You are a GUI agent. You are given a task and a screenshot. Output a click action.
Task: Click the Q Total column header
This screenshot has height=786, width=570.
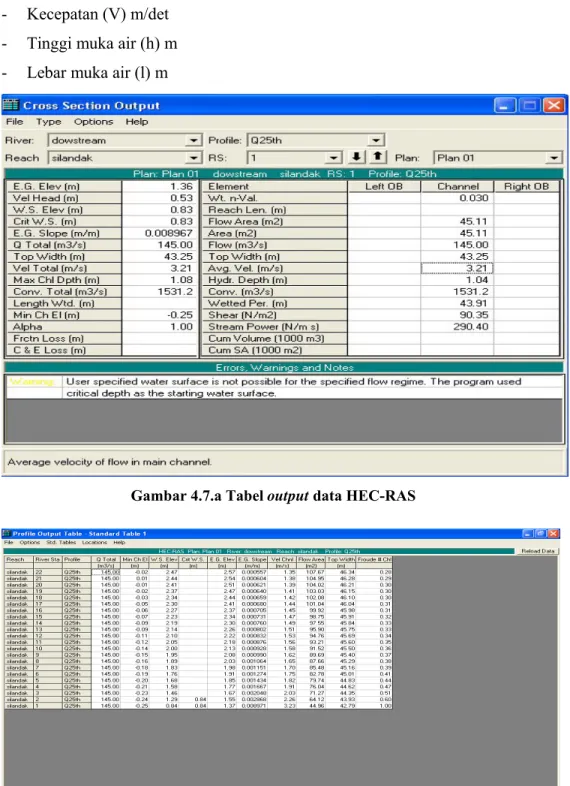click(x=106, y=559)
